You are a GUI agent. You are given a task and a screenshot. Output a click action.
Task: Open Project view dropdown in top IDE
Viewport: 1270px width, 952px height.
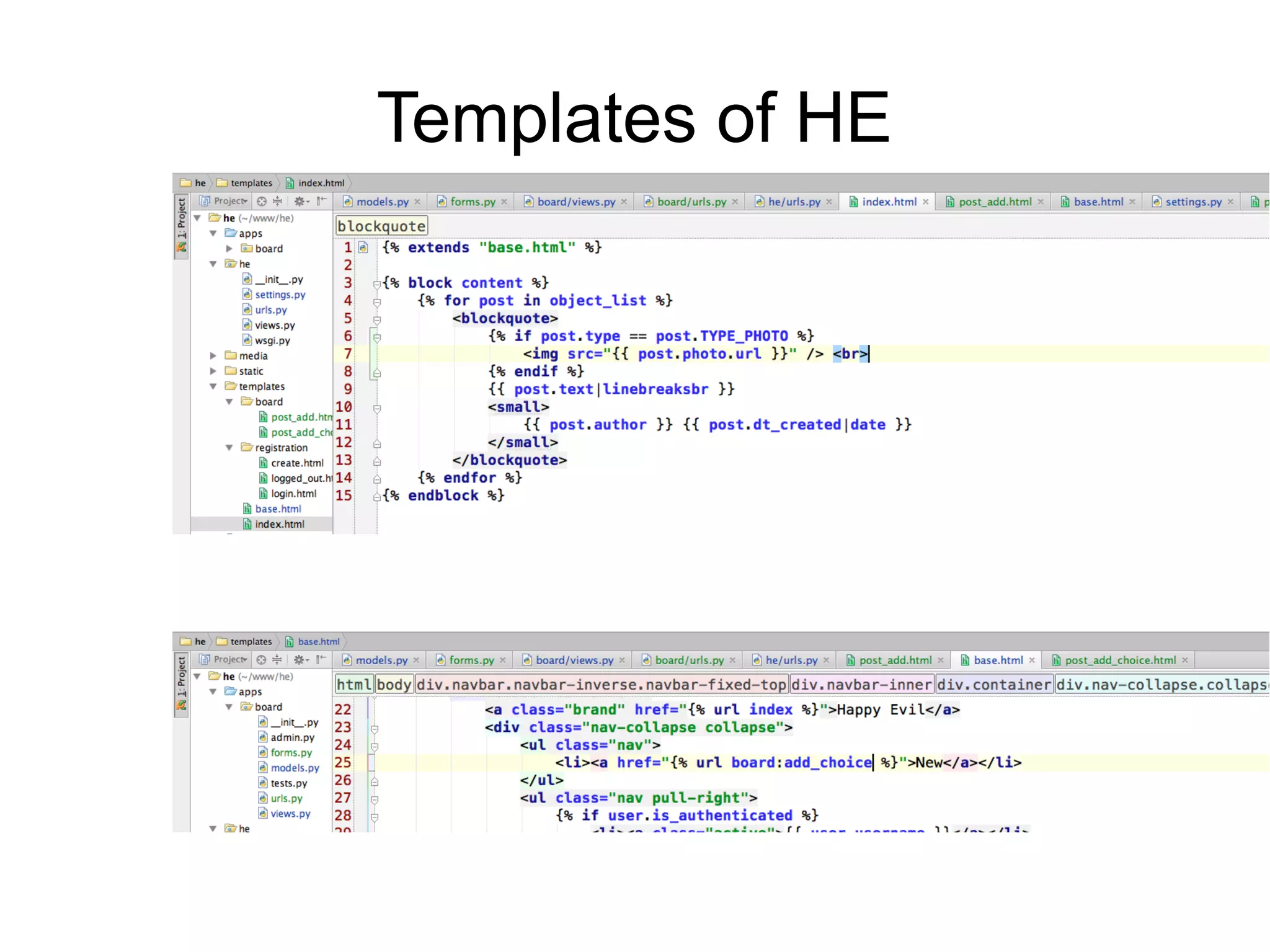coord(224,201)
